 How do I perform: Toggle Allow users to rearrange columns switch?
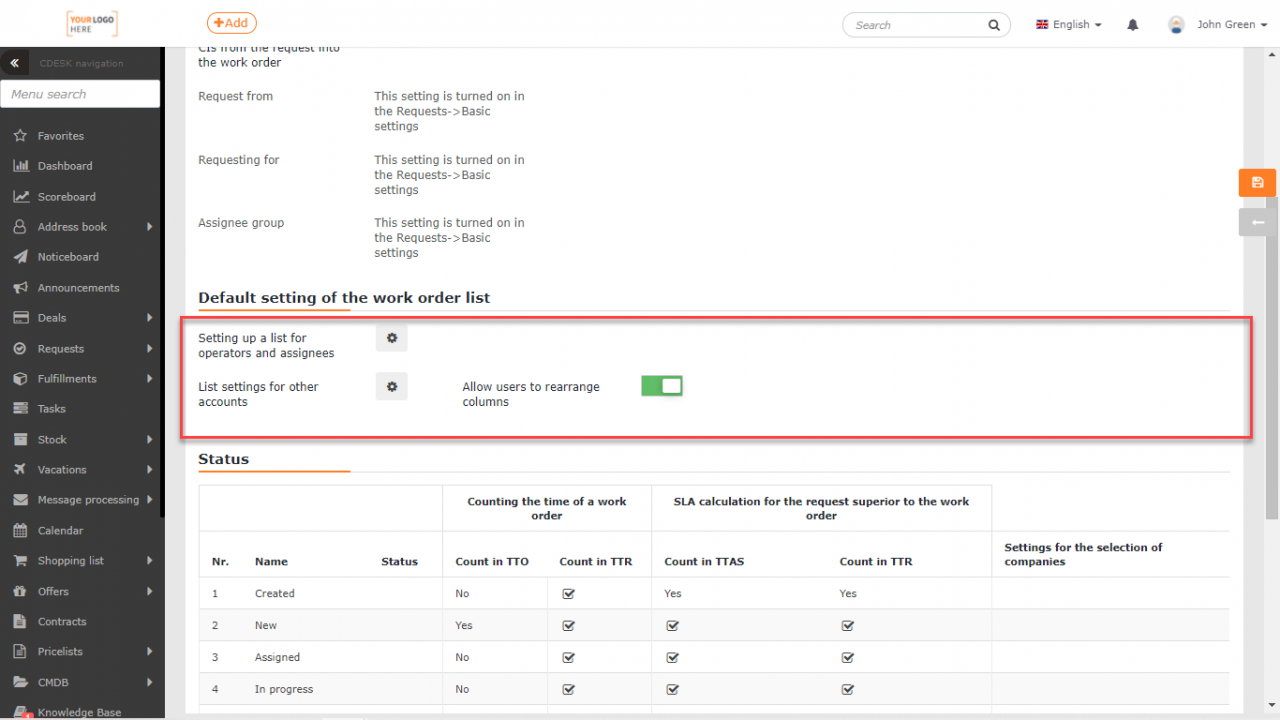point(662,386)
